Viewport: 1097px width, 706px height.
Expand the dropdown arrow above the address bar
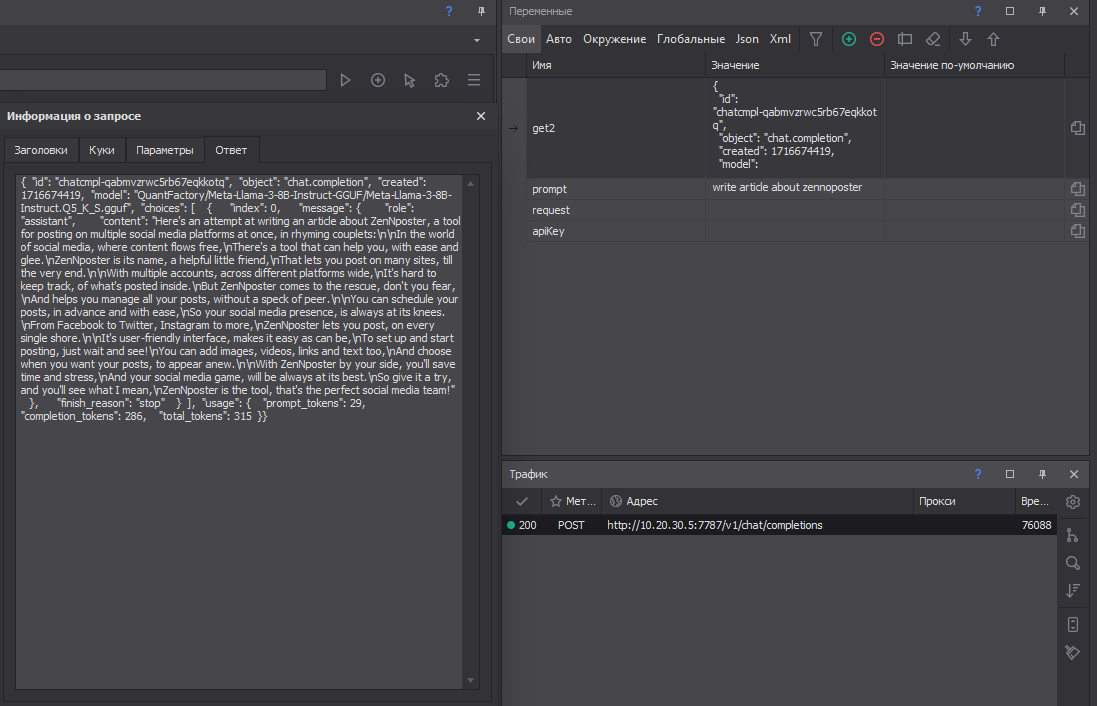[477, 40]
